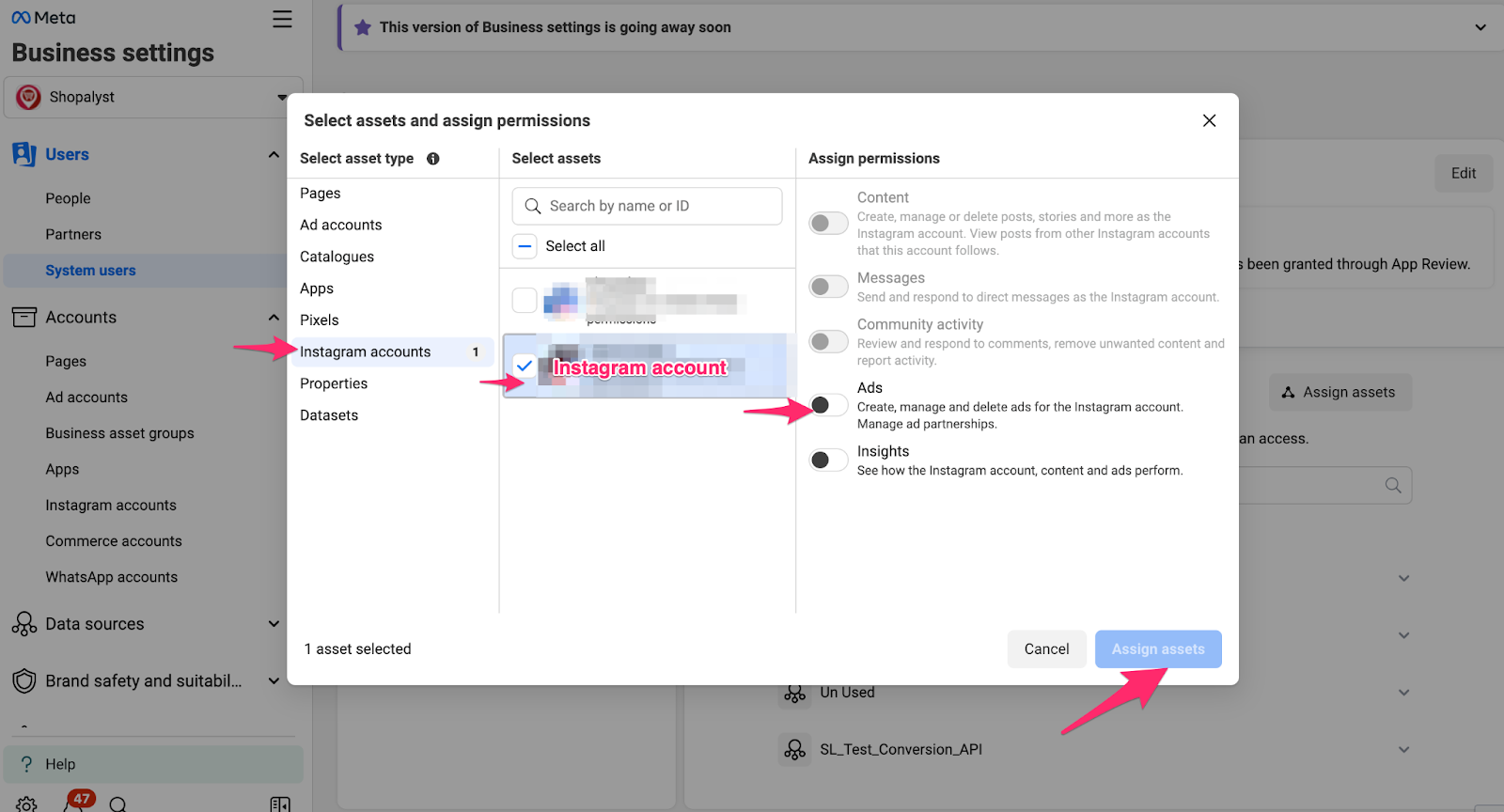Toggle the Ads permission switch
The width and height of the screenshot is (1504, 812).
(828, 405)
